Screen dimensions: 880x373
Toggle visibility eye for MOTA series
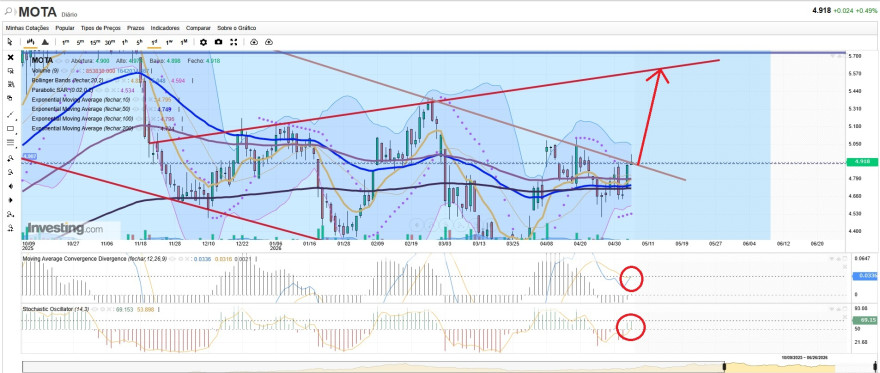point(58,61)
